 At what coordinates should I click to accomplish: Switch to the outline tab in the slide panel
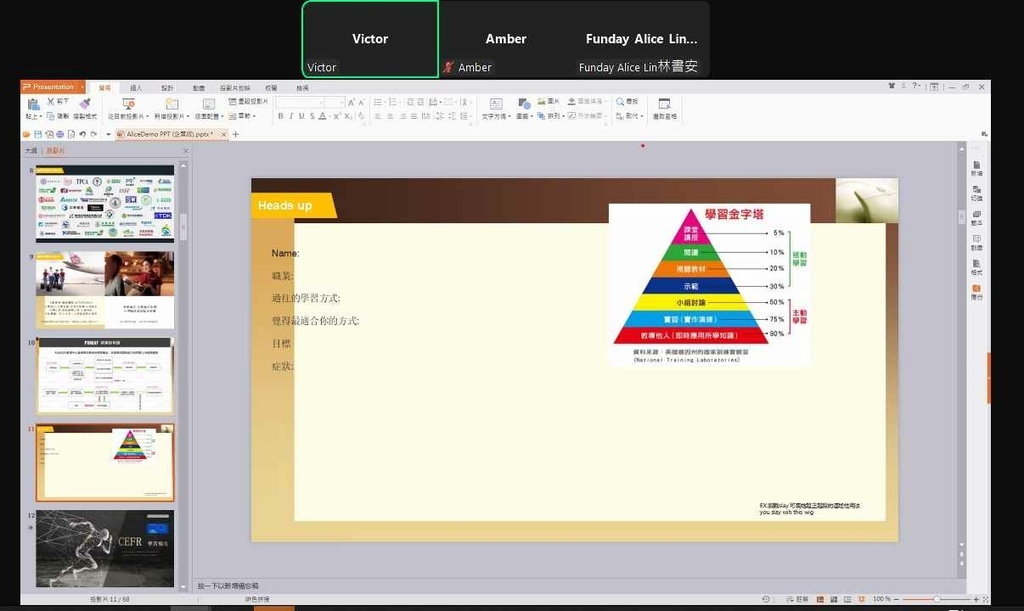[31, 151]
